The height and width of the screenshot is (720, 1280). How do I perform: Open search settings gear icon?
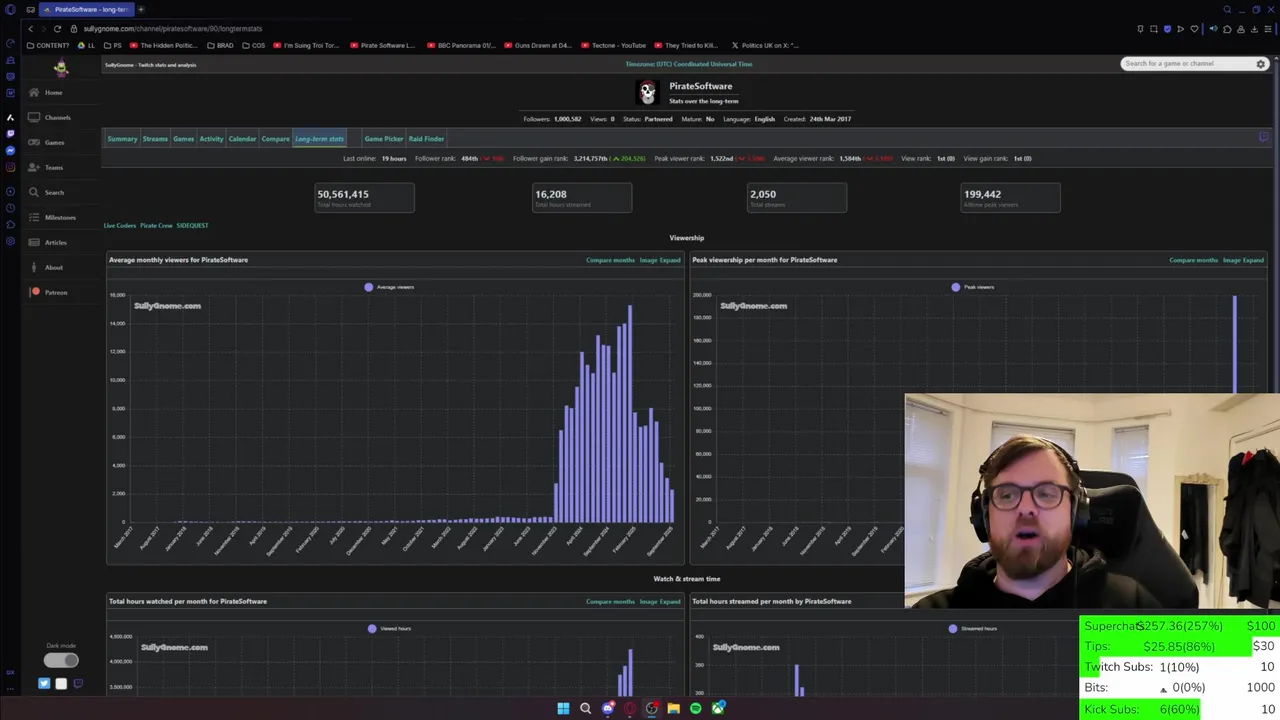(1261, 64)
